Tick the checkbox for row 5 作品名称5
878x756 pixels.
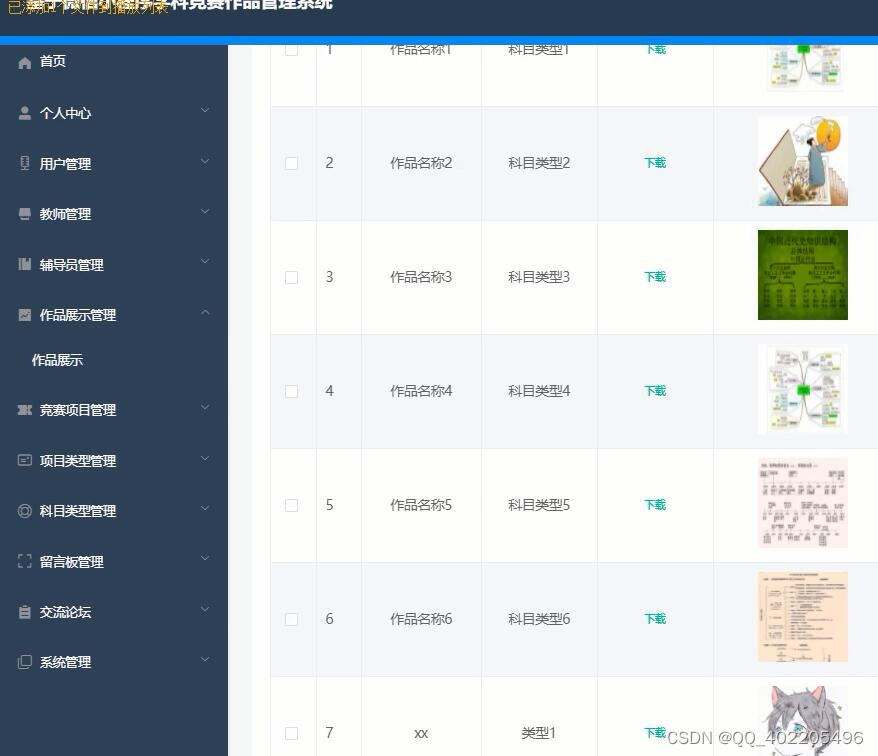pos(291,505)
